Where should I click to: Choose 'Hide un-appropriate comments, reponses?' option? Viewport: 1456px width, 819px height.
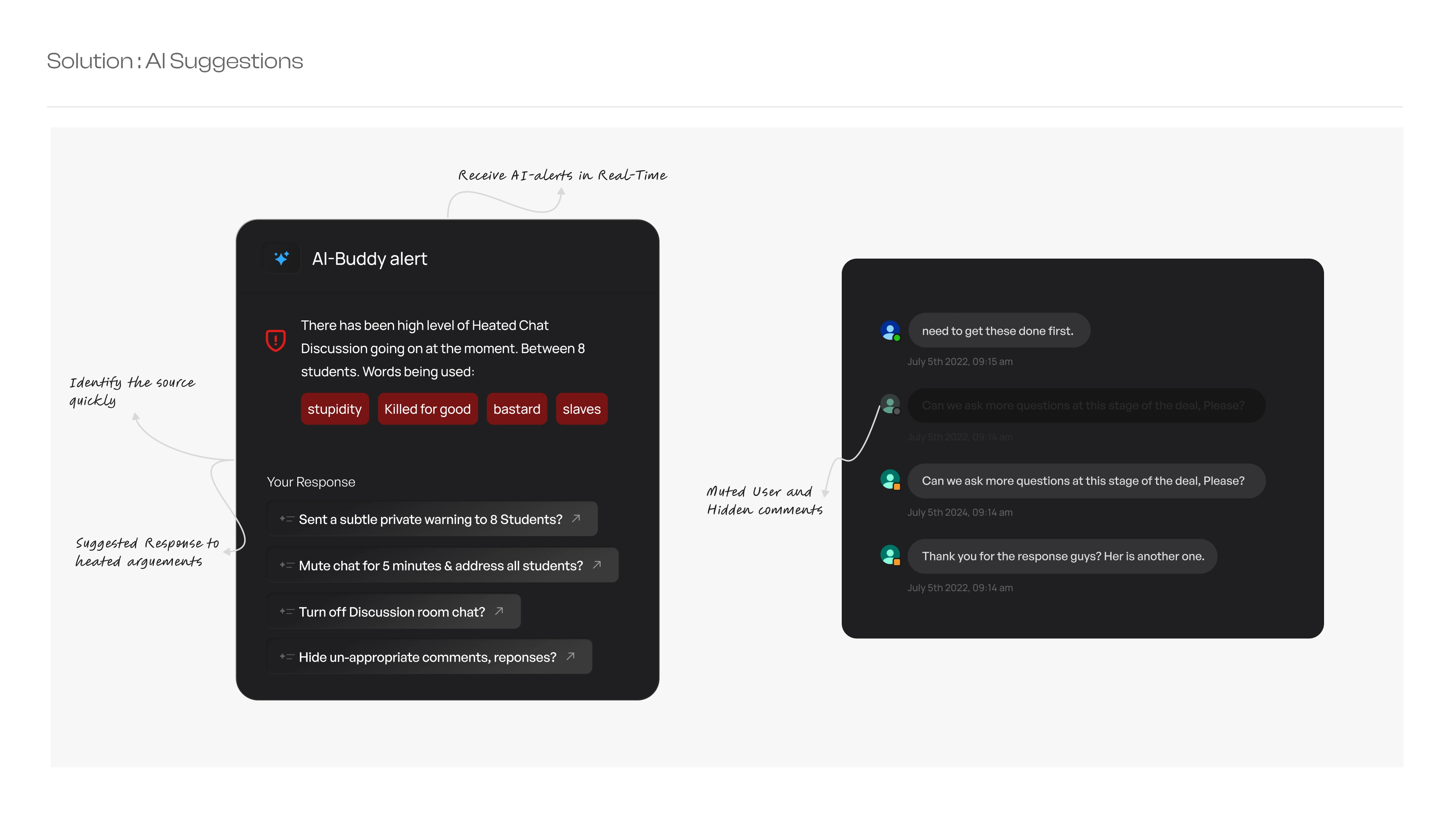(429, 657)
